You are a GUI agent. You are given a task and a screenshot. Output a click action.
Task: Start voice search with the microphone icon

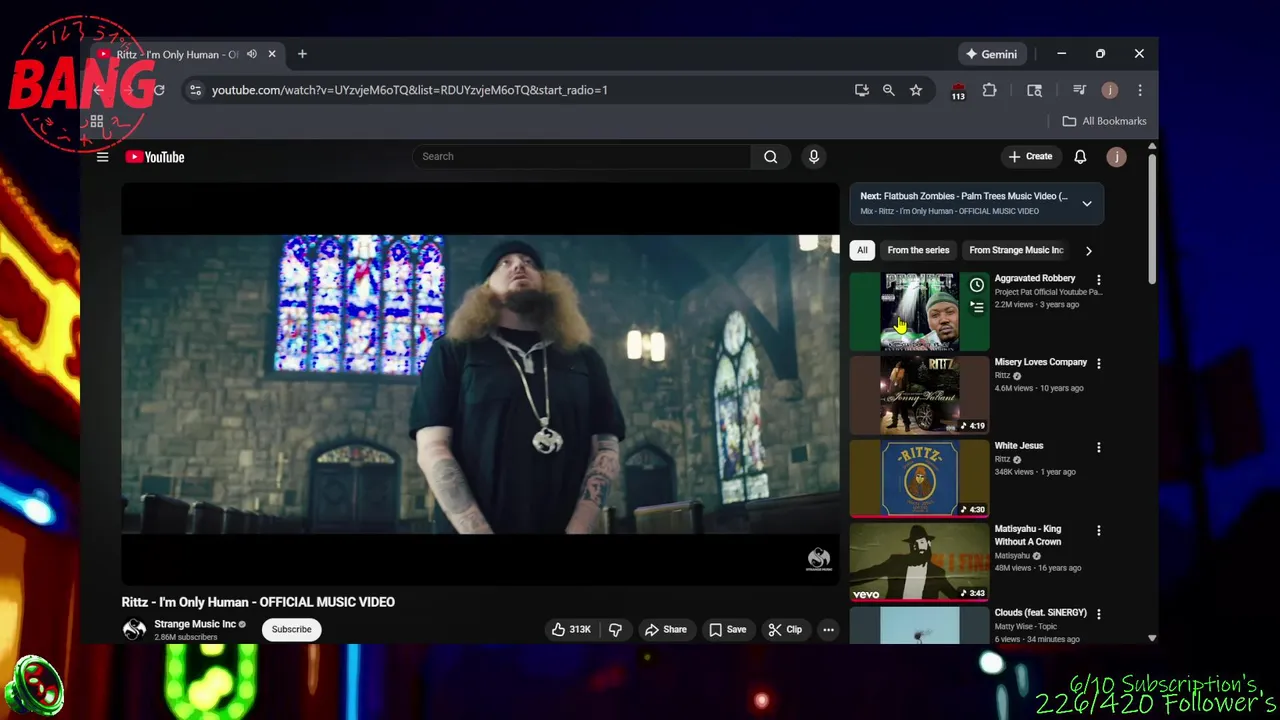(813, 156)
